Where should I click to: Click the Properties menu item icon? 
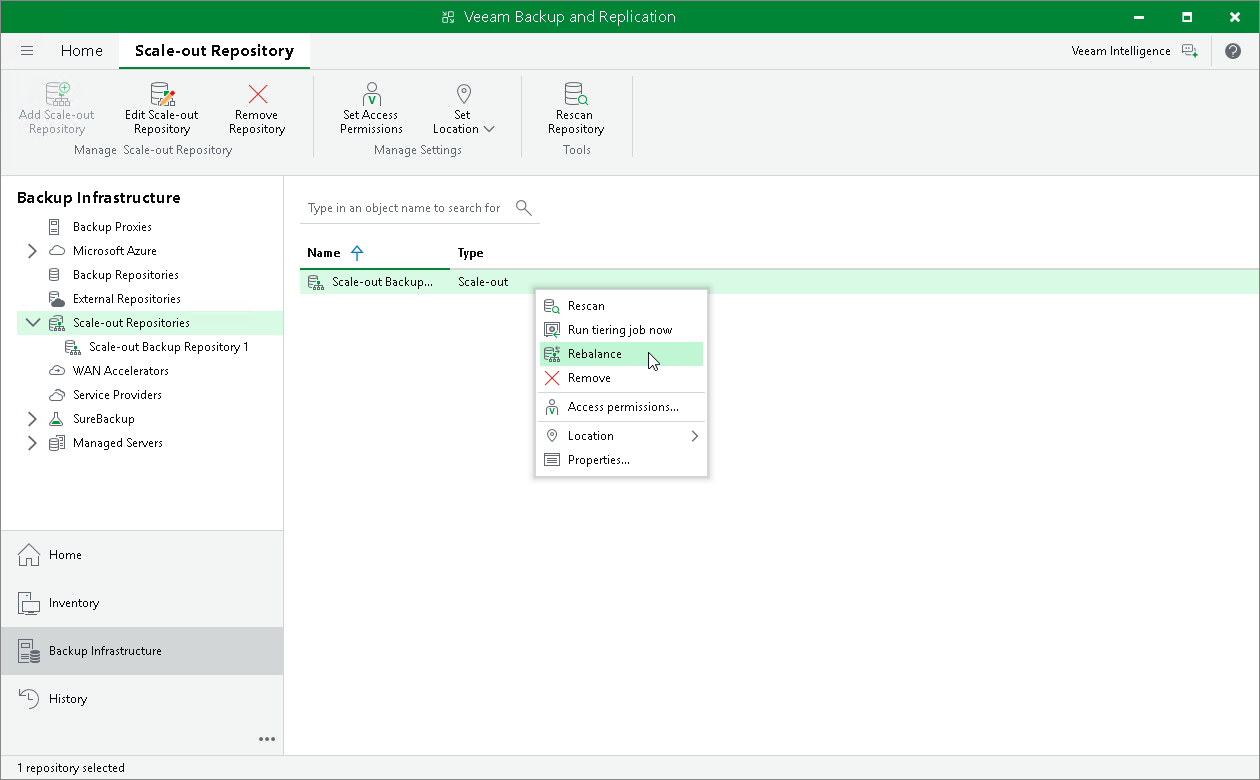point(552,460)
